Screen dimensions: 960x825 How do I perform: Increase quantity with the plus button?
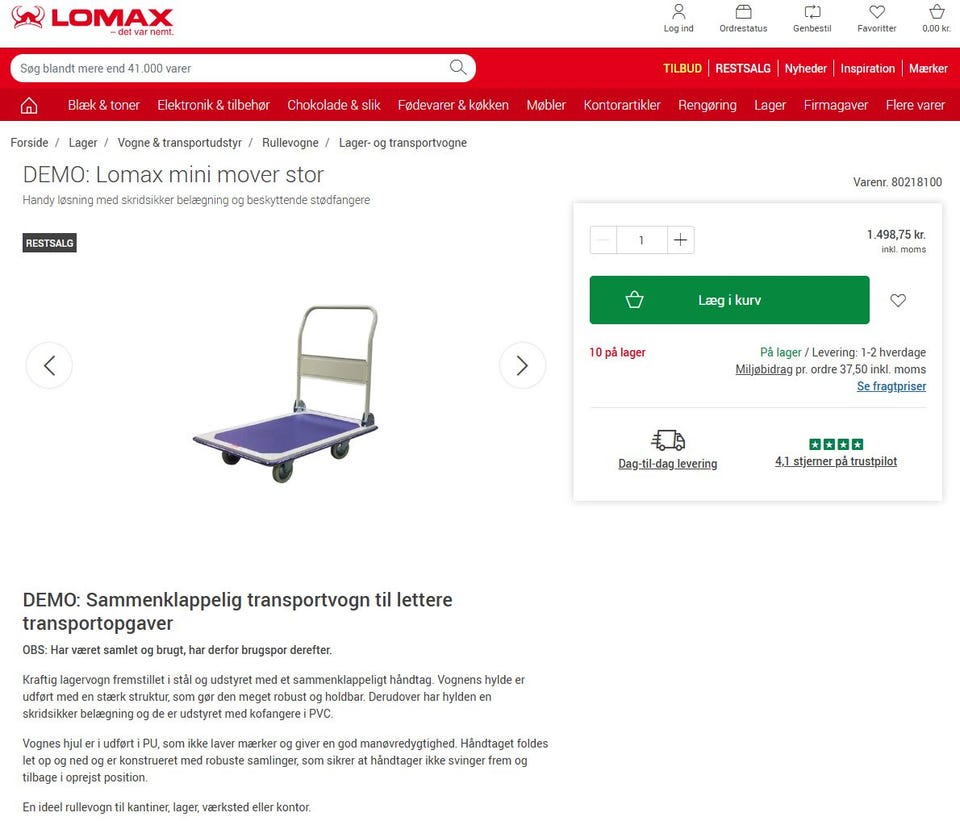680,240
